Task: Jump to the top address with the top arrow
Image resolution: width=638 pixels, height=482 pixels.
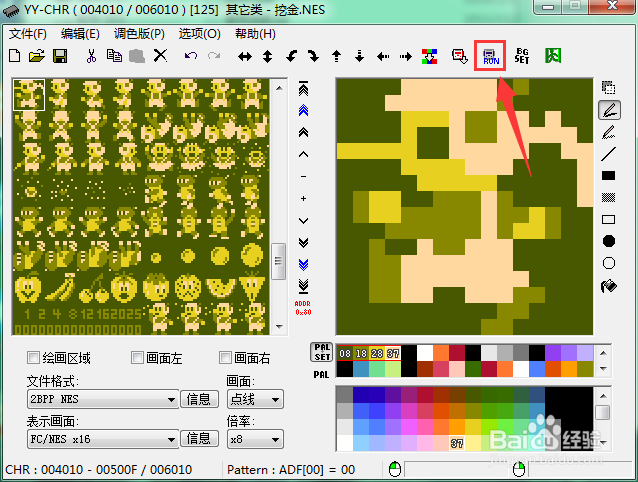Action: (x=304, y=88)
